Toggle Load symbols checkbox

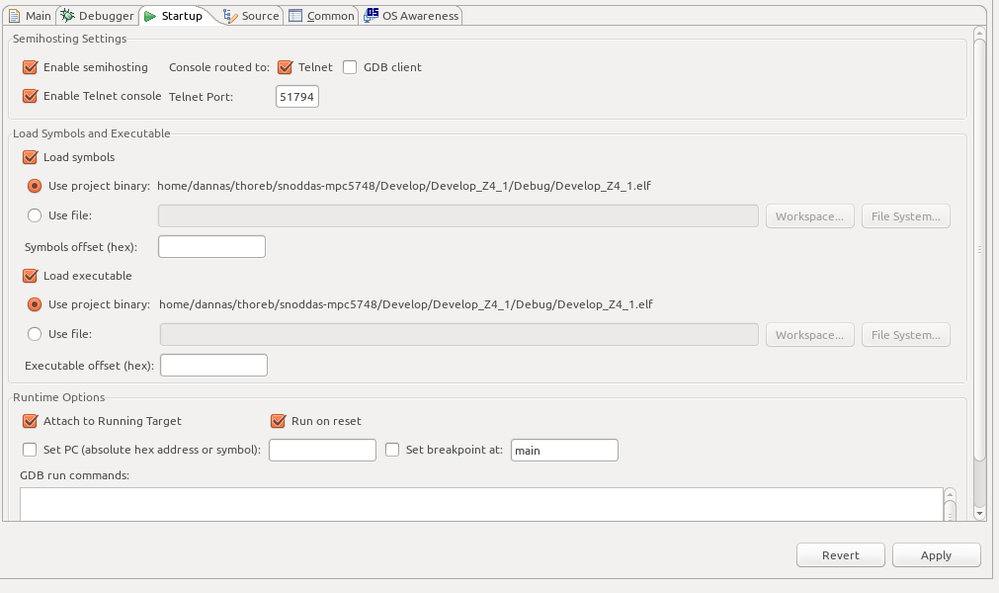[30, 157]
